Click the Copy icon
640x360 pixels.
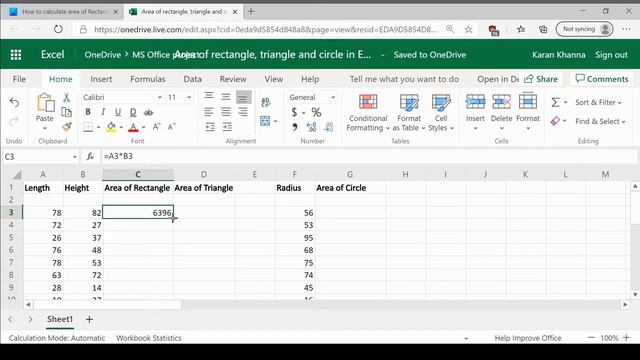67,112
